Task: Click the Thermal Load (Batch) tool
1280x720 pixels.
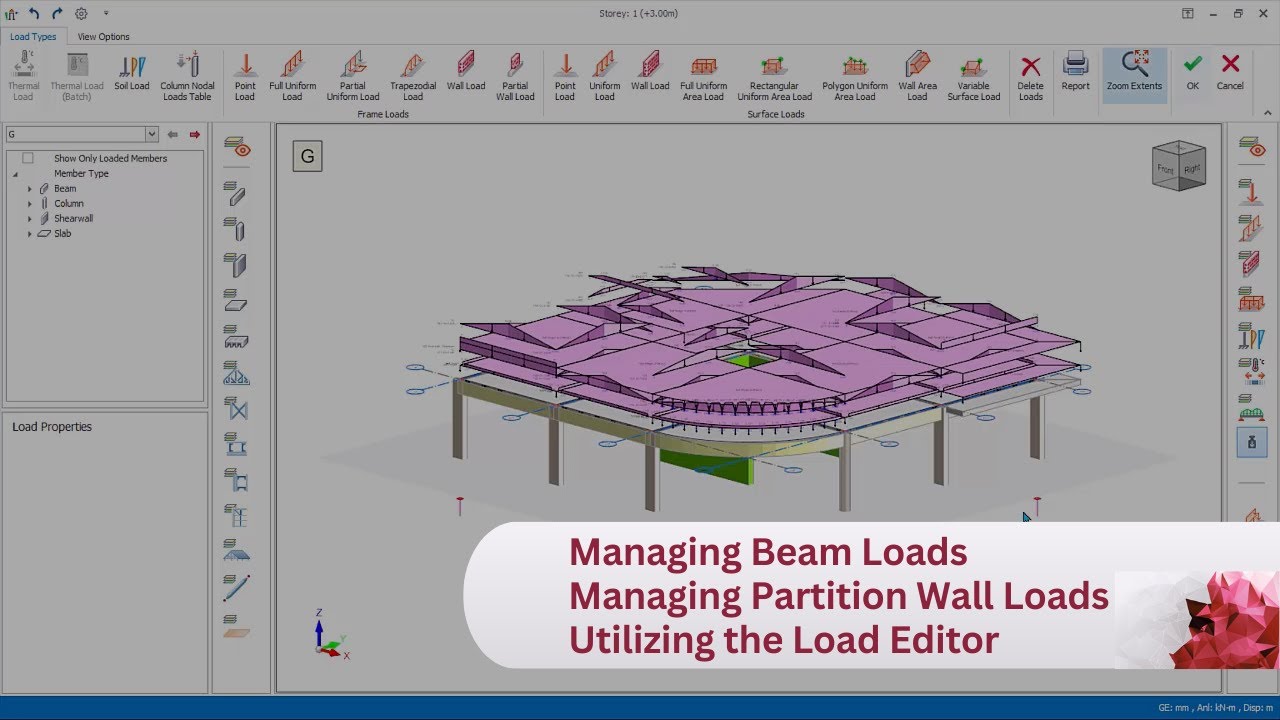Action: pos(77,77)
